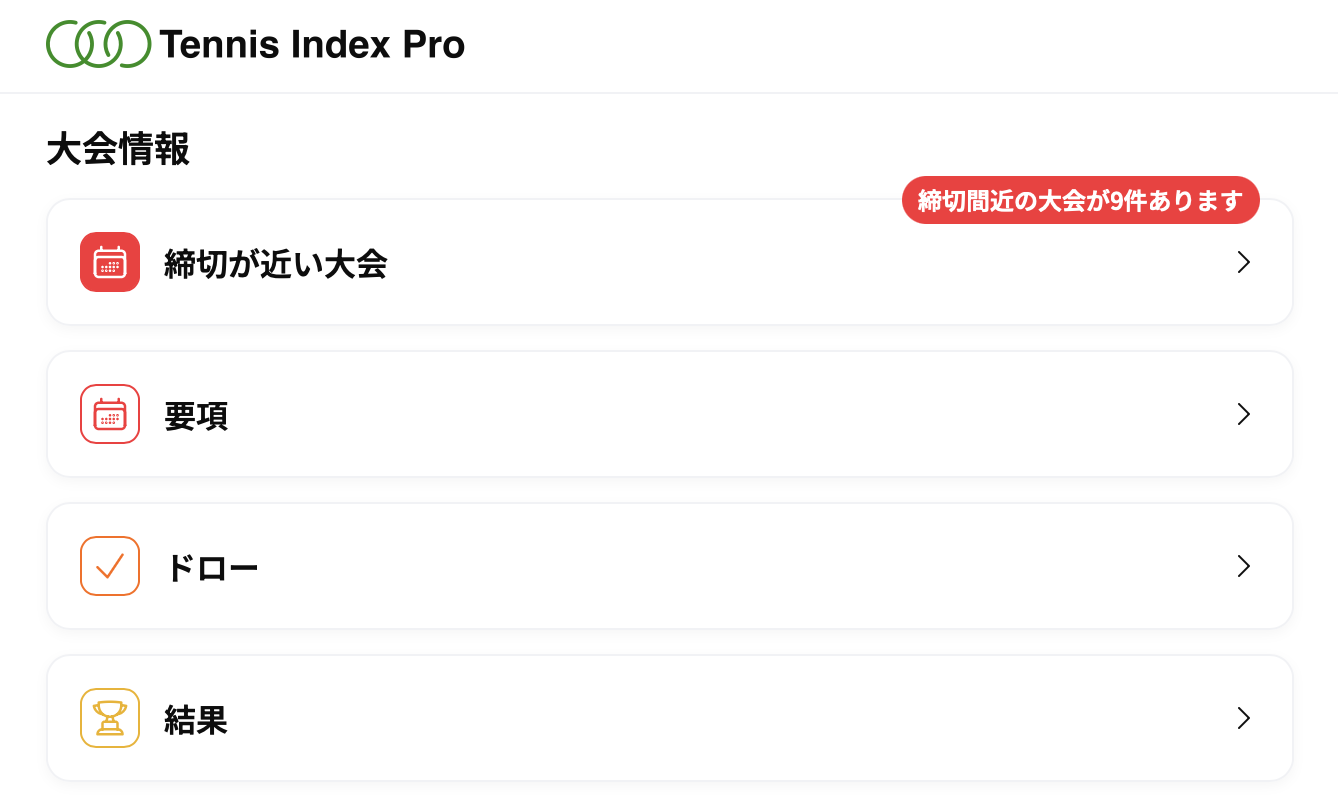Viewport: 1338px width, 800px height.
Task: Click the chevron on 締切が近い大会 row
Action: coord(1243,262)
